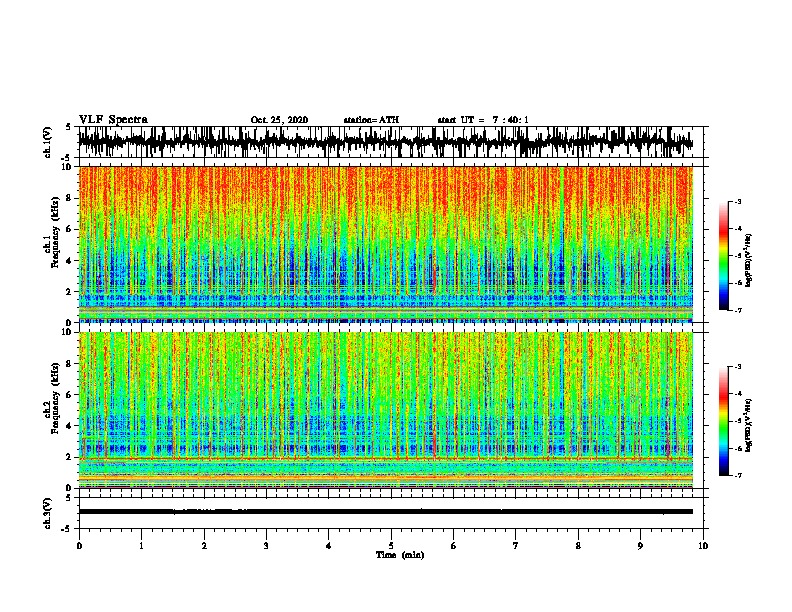Image resolution: width=792 pixels, height=612 pixels.
Task: Click the "-3" label on ch.1 color bar
Action: (737, 201)
